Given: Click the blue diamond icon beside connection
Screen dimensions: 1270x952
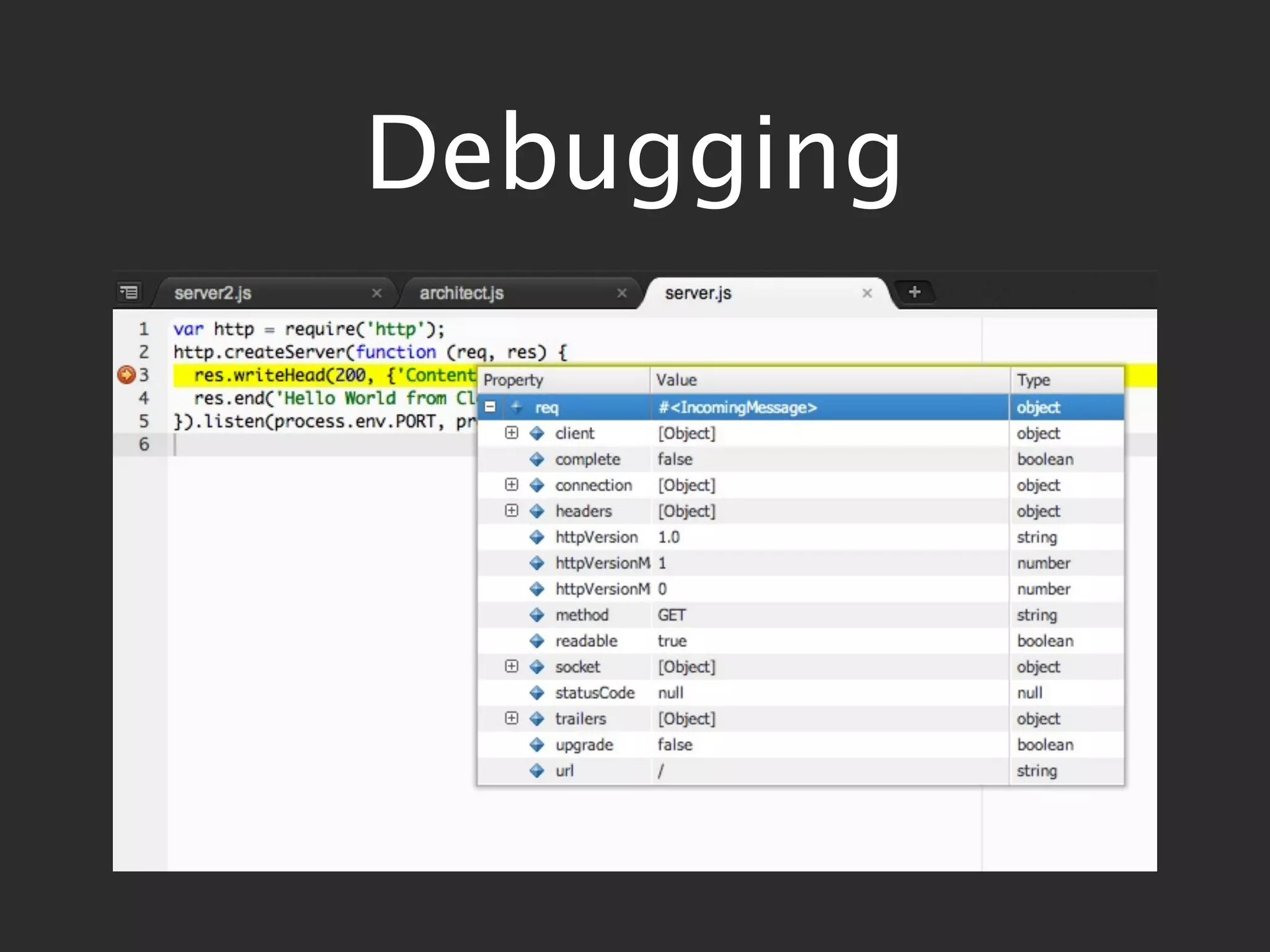Looking at the screenshot, I should [537, 485].
